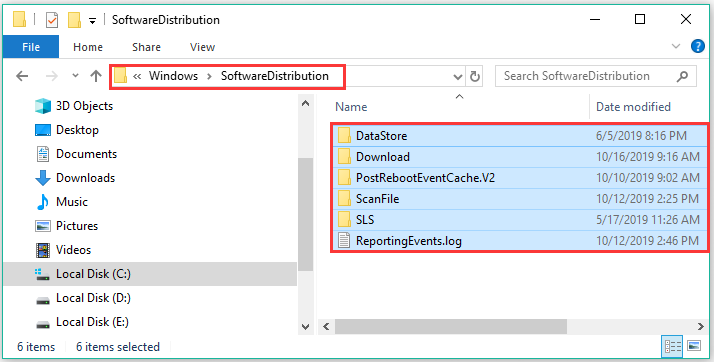Open Music in navigation pane
Screen dimensions: 714x362
click(71, 202)
